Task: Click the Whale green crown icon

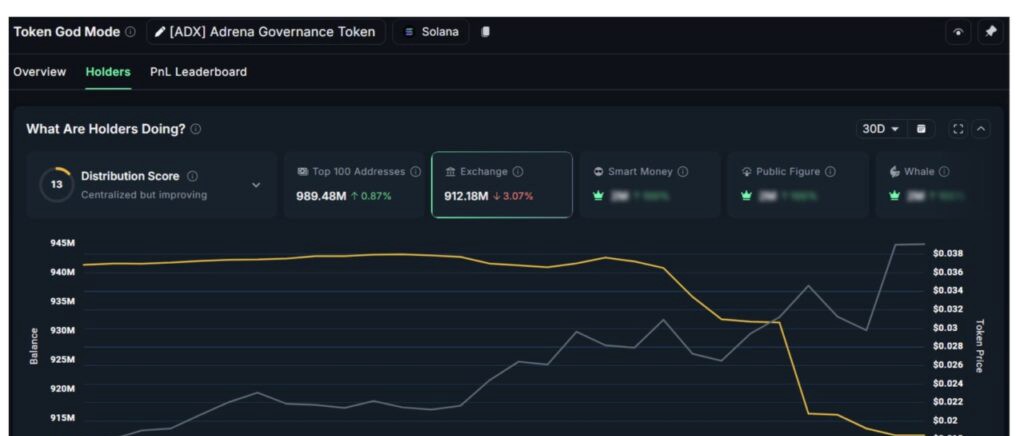Action: click(x=895, y=196)
